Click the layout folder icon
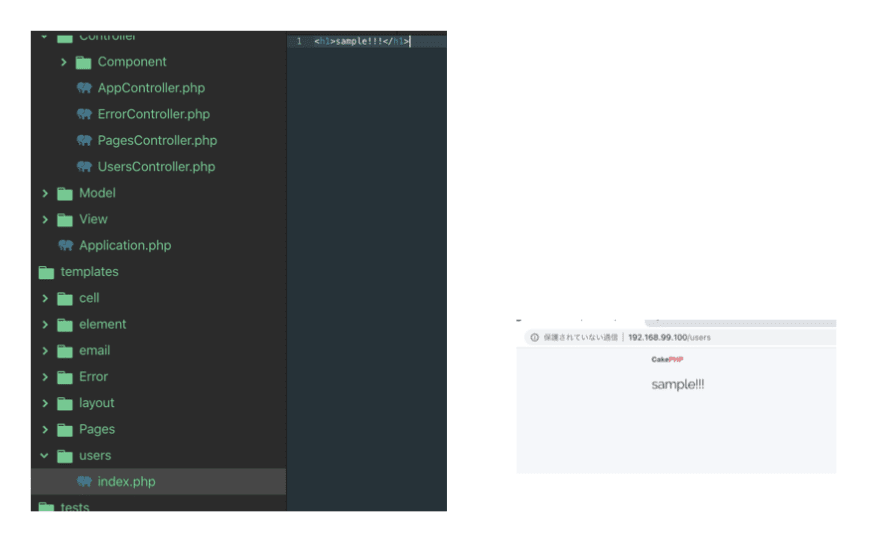 click(x=65, y=404)
